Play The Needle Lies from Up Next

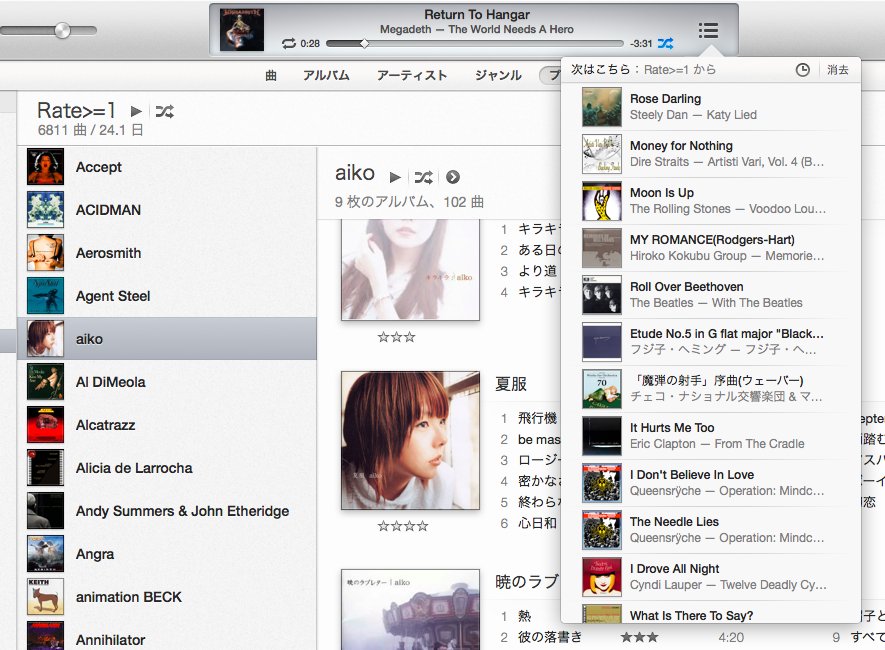pos(711,530)
